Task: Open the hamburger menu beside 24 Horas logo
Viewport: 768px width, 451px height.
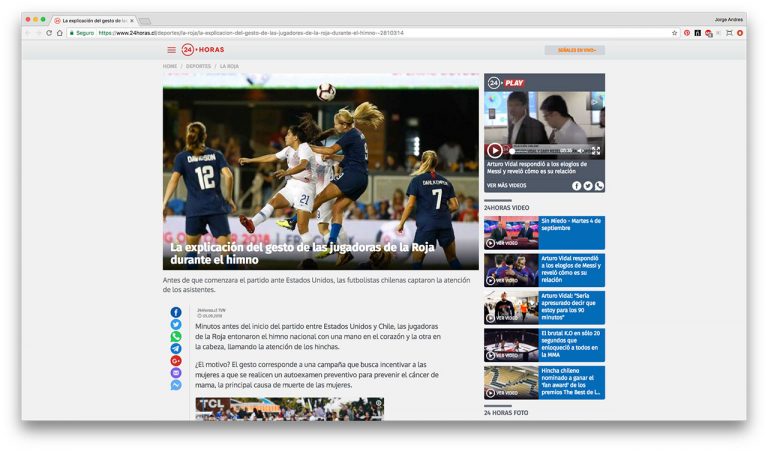Action: pyautogui.click(x=171, y=49)
